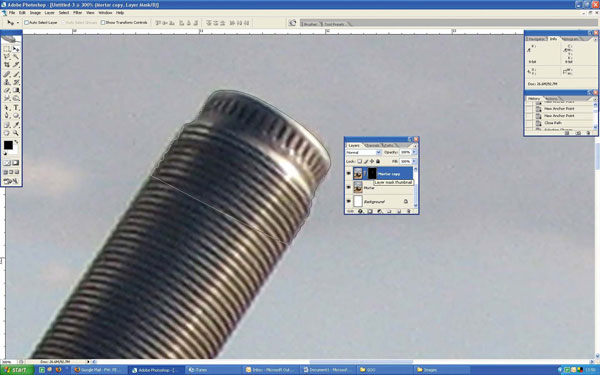Open the status bar document info arrow
Viewport: 600px width, 375px height.
pyautogui.click(x=89, y=361)
